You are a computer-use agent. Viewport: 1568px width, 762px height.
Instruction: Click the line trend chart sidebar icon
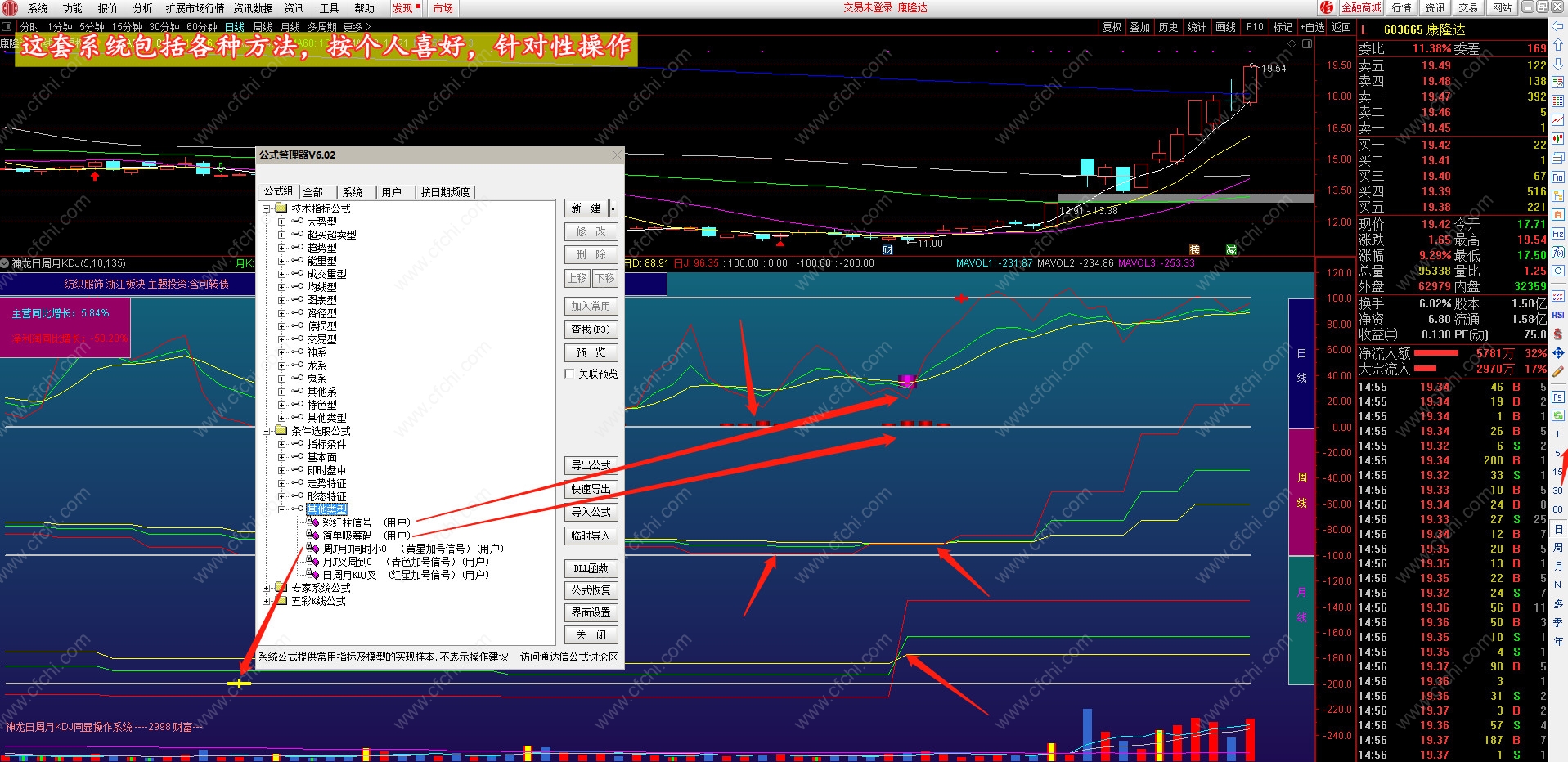(x=1558, y=120)
